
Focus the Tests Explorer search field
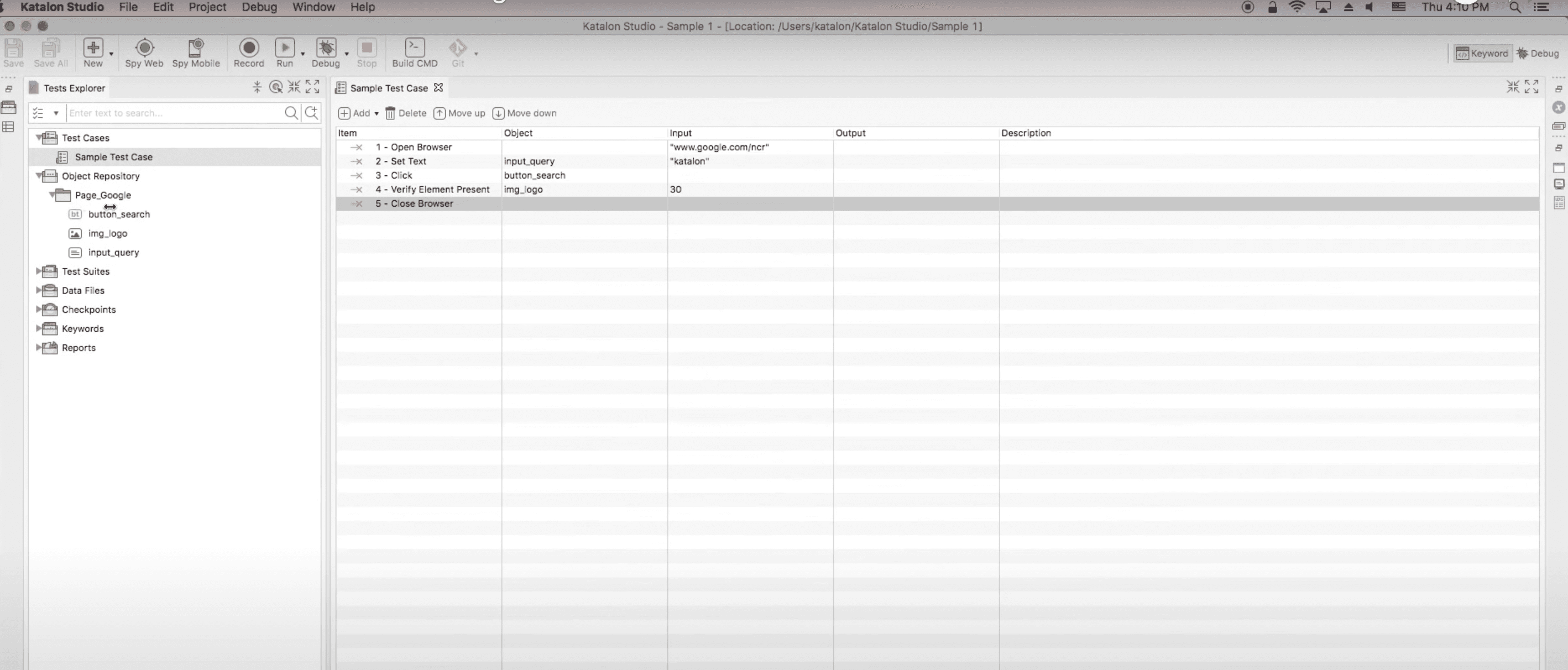point(175,113)
